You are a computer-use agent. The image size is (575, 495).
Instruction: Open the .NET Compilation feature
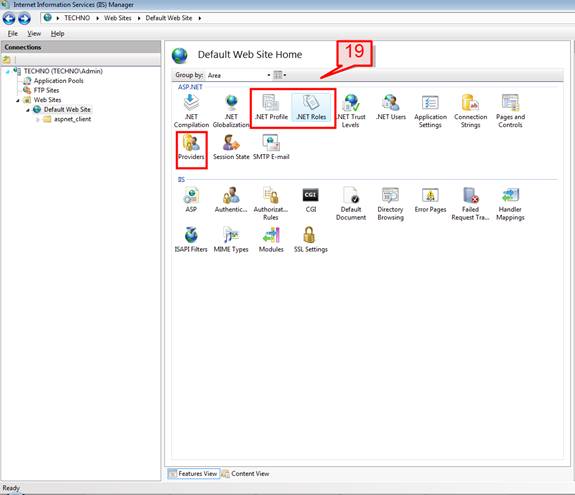191,111
